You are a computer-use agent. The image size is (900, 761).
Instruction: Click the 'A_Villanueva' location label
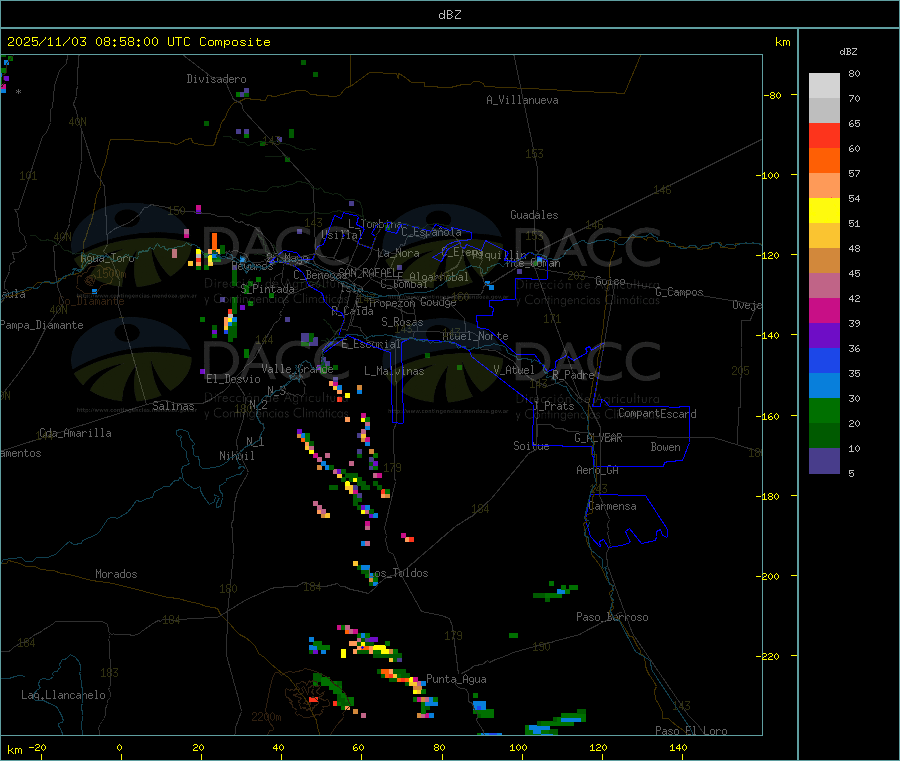[x=522, y=100]
